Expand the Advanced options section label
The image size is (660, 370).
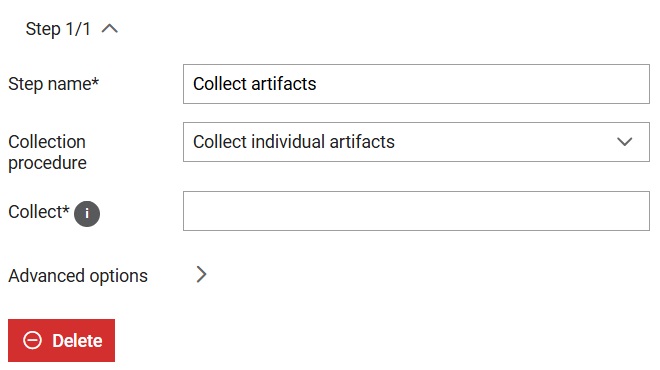[78, 276]
